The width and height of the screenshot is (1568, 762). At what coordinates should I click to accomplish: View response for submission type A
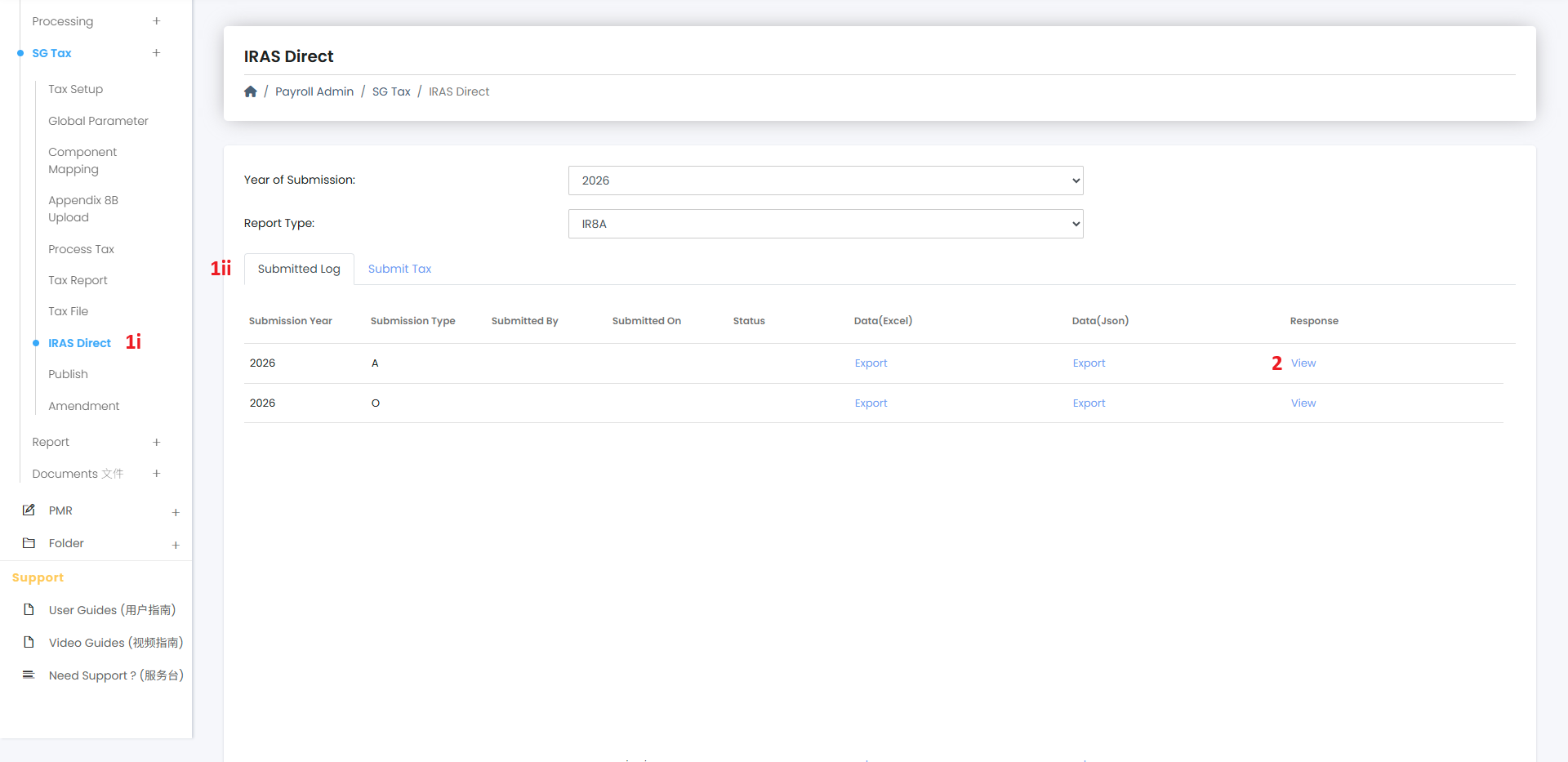pyautogui.click(x=1303, y=363)
